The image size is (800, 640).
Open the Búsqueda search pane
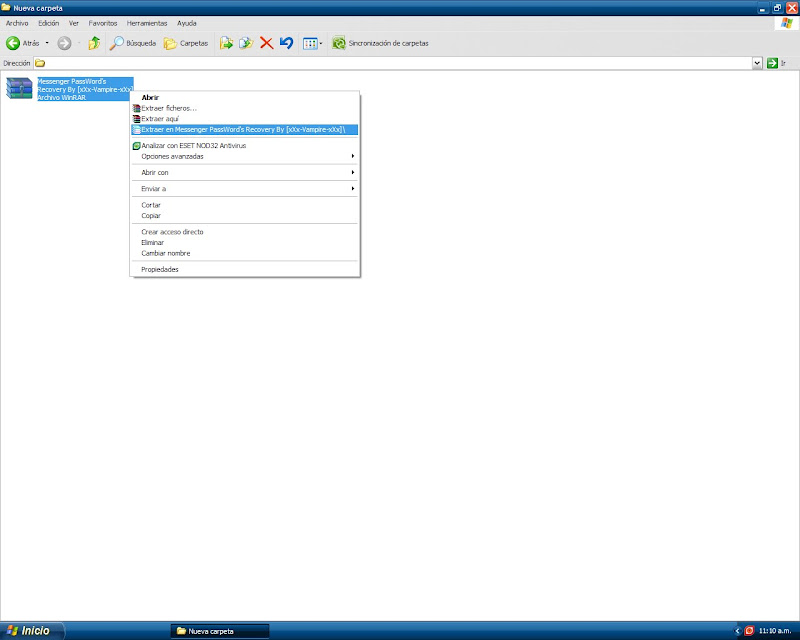tap(133, 43)
